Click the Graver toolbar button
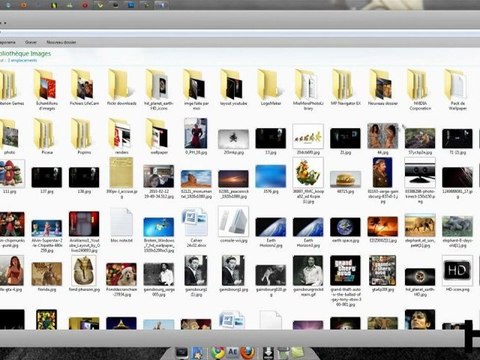480x360 pixels. tap(31, 42)
